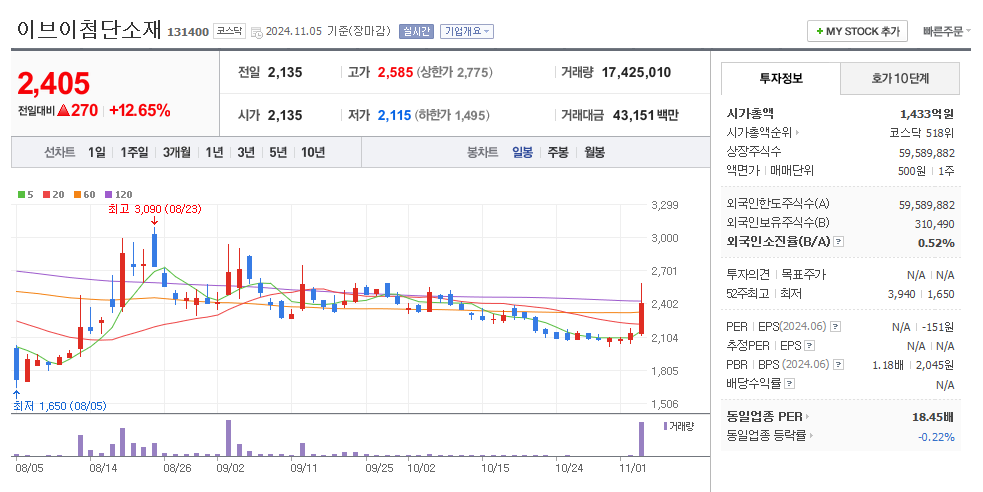Screen dimensions: 983x492
Task: Expand the 동일업종 PER arrow link
Action: click(807, 417)
